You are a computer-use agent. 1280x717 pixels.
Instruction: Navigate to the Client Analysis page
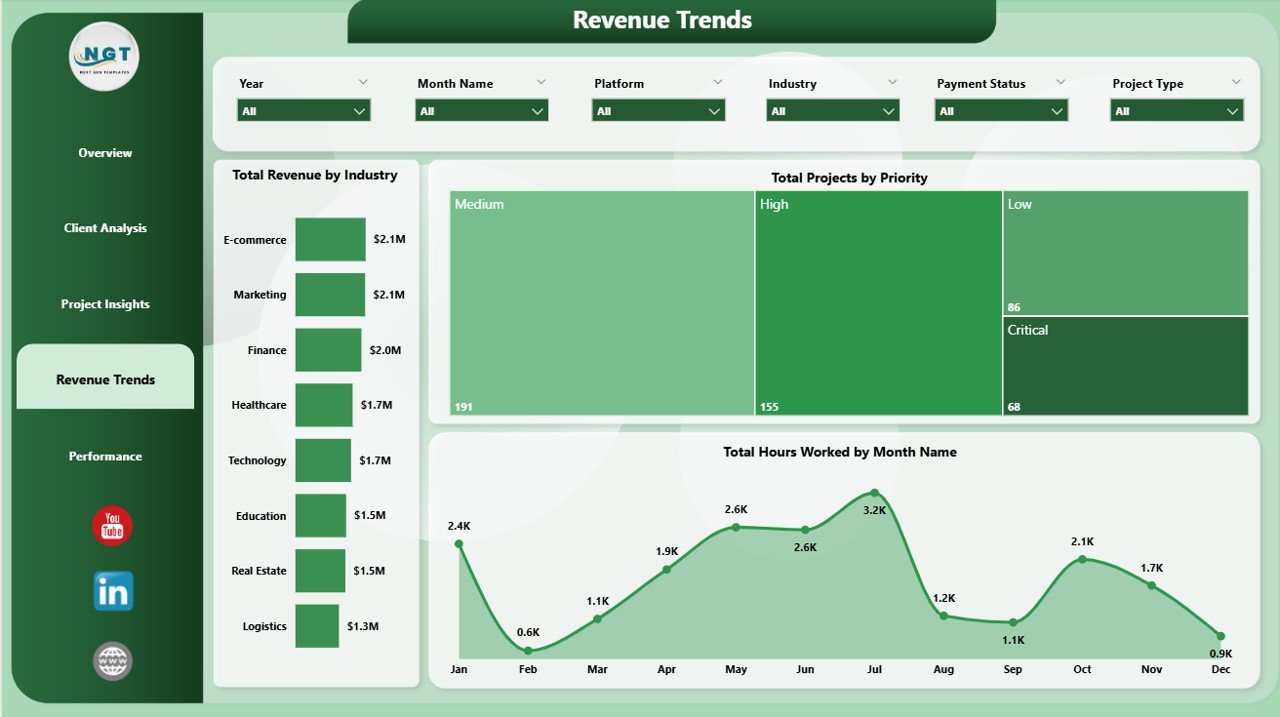click(104, 228)
